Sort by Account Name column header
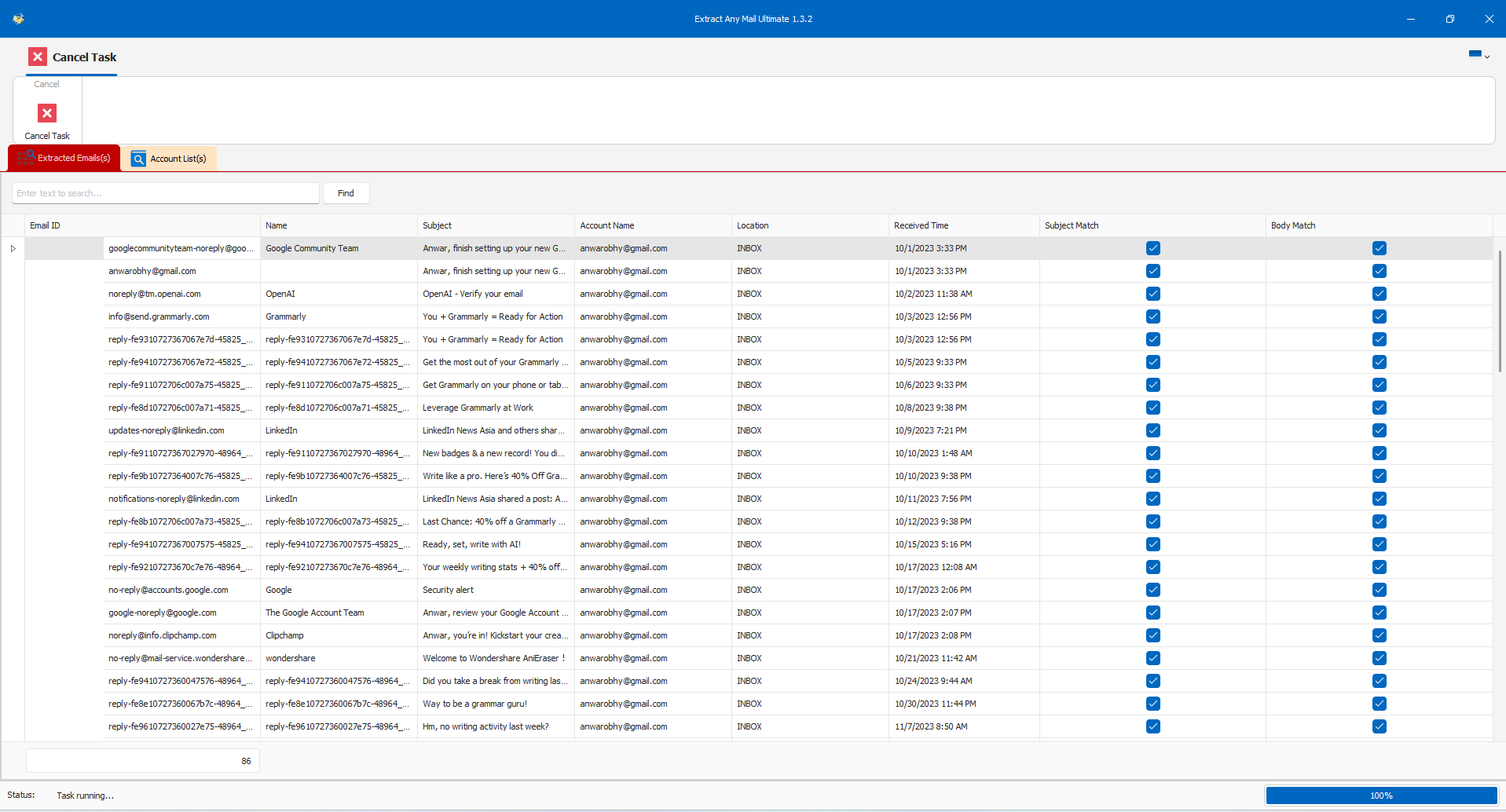 pyautogui.click(x=653, y=225)
